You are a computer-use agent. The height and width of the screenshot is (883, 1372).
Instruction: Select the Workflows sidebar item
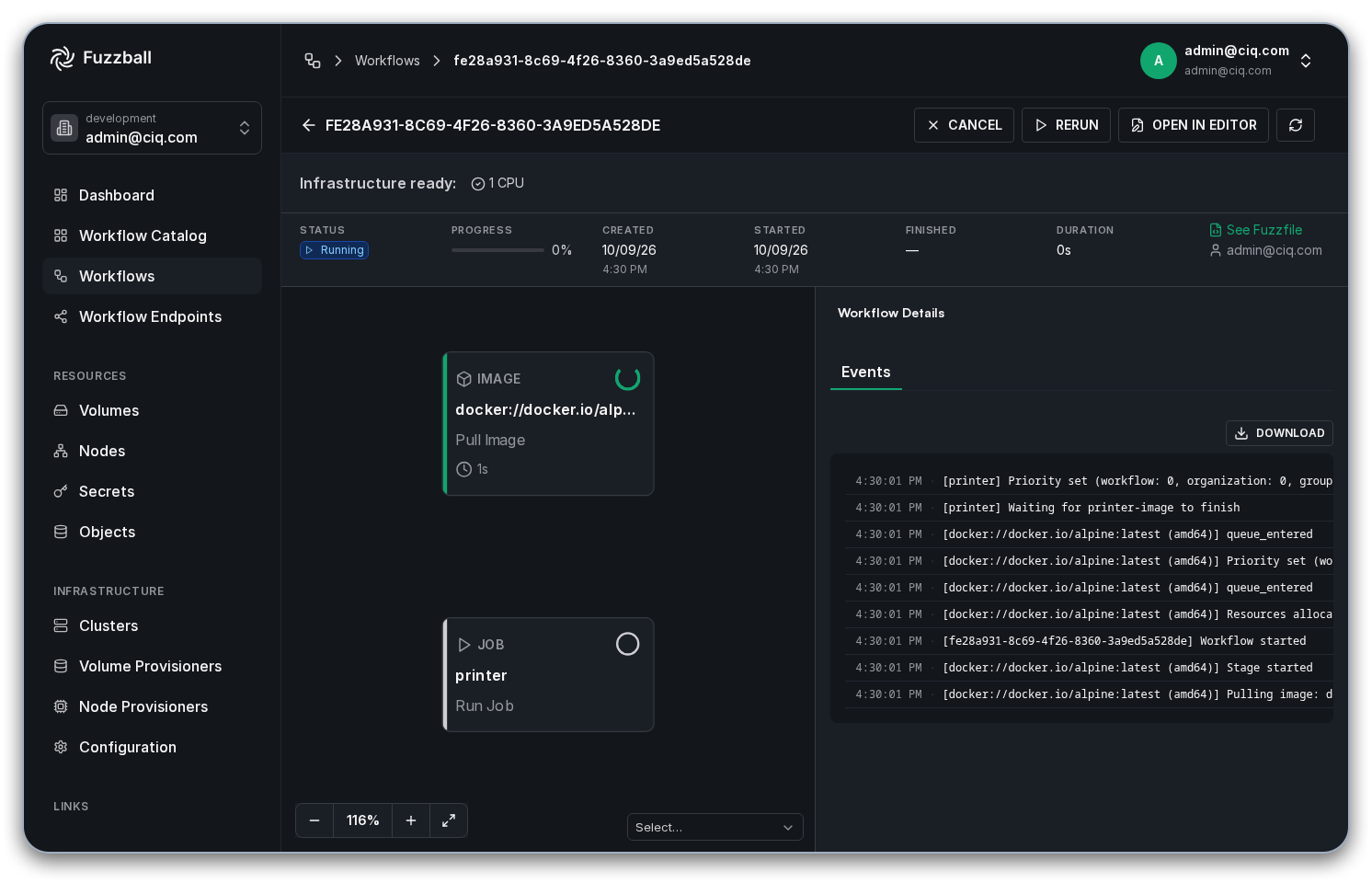pyautogui.click(x=152, y=276)
